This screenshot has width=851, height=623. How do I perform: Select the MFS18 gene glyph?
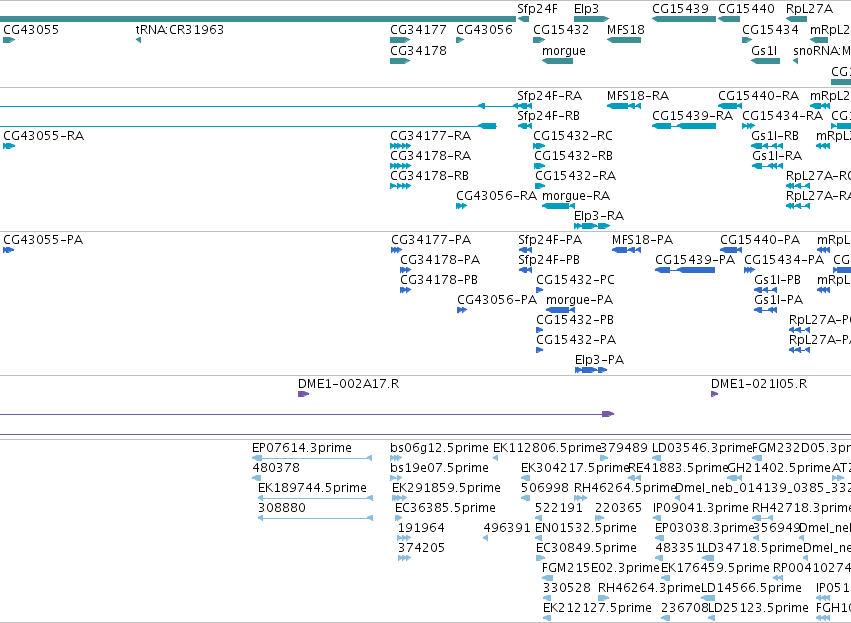point(624,40)
